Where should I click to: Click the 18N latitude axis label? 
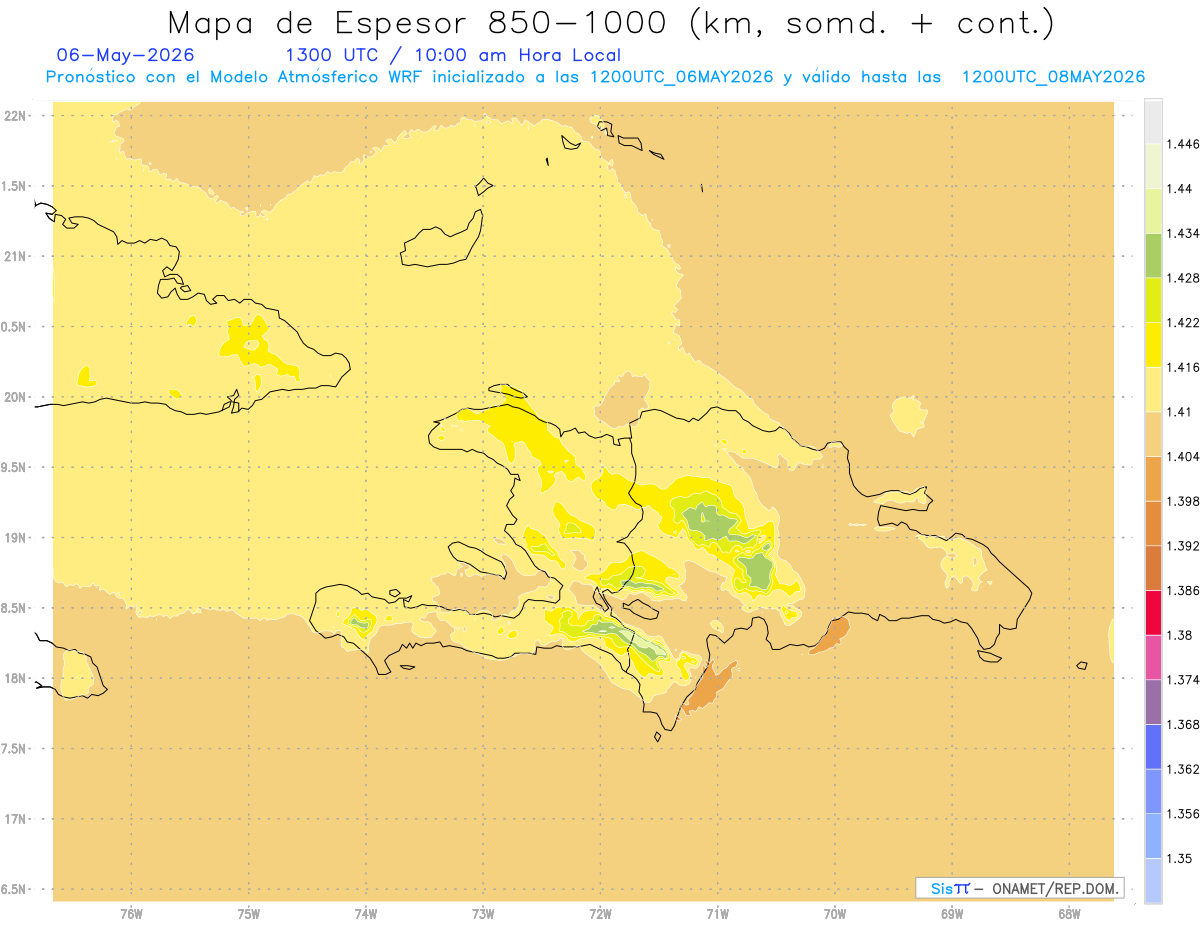click(x=16, y=678)
